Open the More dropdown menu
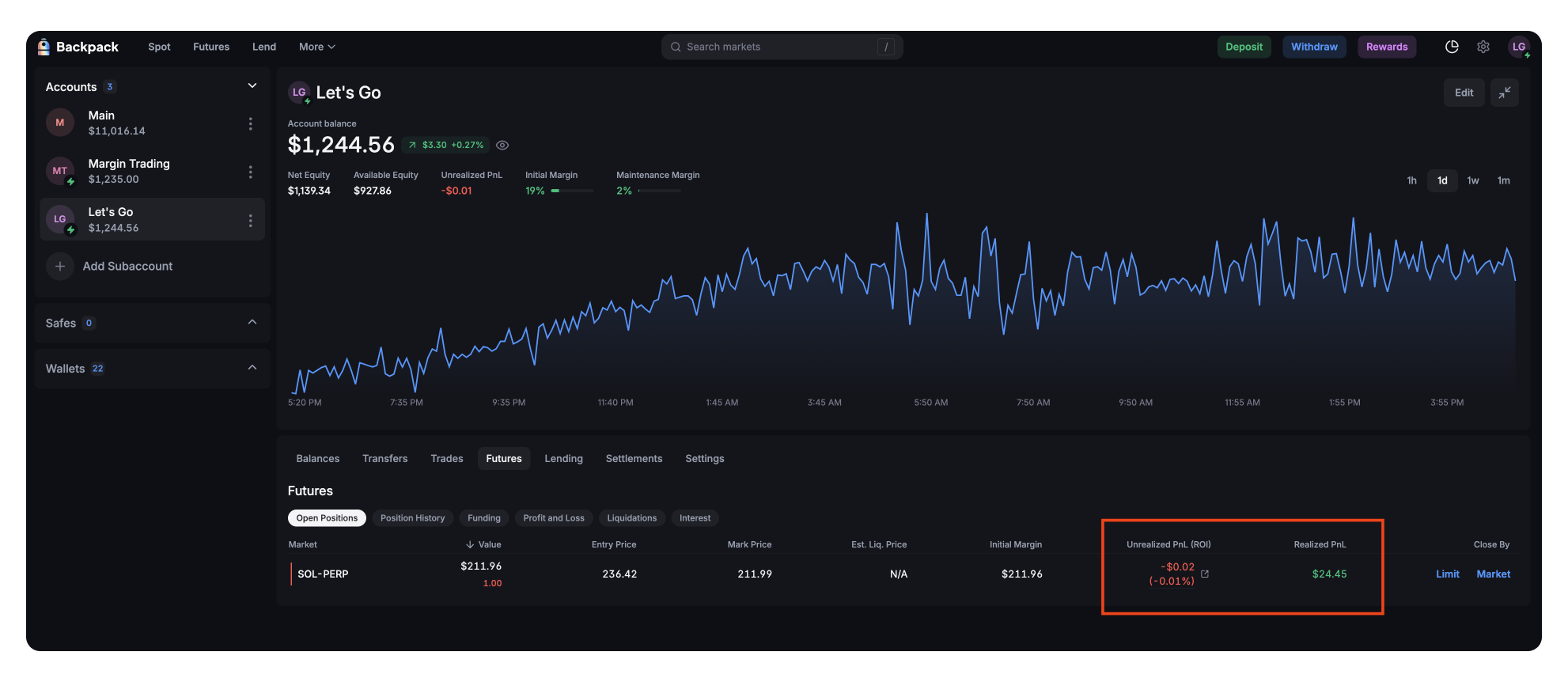This screenshot has height=682, width=1568. 317,47
